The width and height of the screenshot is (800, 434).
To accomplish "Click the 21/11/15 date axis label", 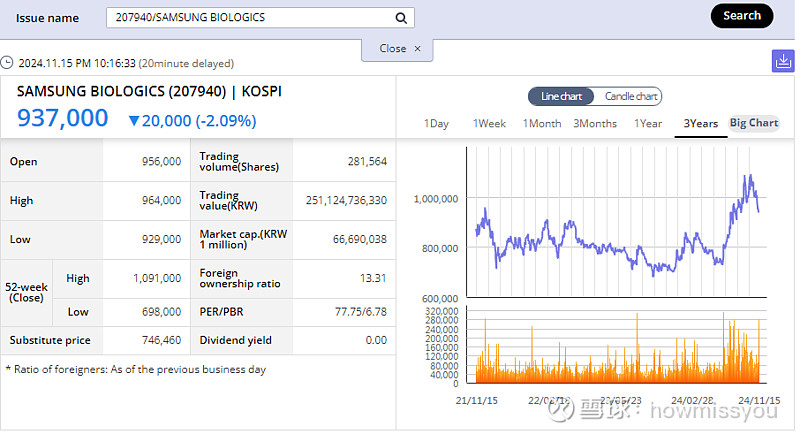I will [x=477, y=401].
